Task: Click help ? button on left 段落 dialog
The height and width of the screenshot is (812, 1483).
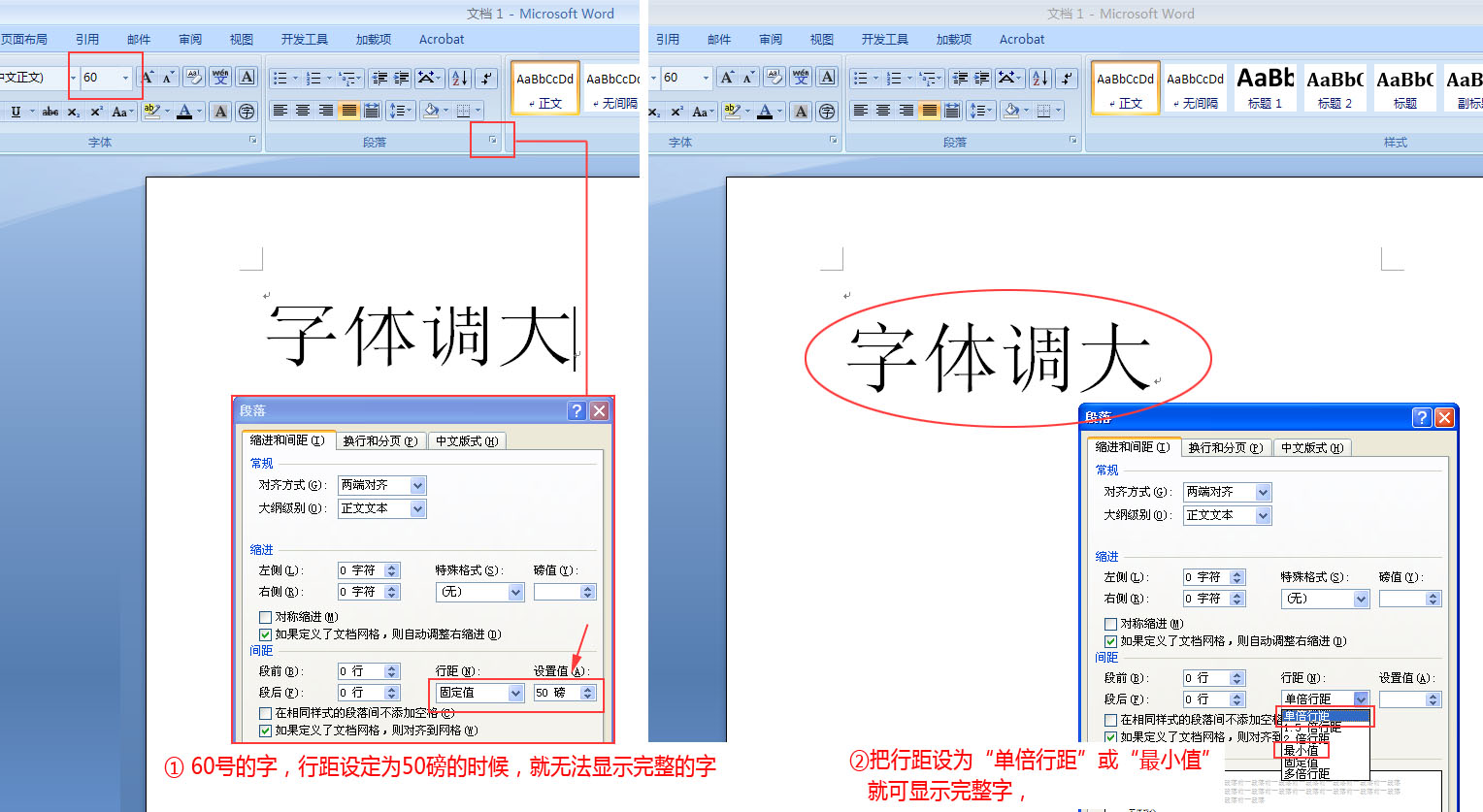Action: pos(576,410)
